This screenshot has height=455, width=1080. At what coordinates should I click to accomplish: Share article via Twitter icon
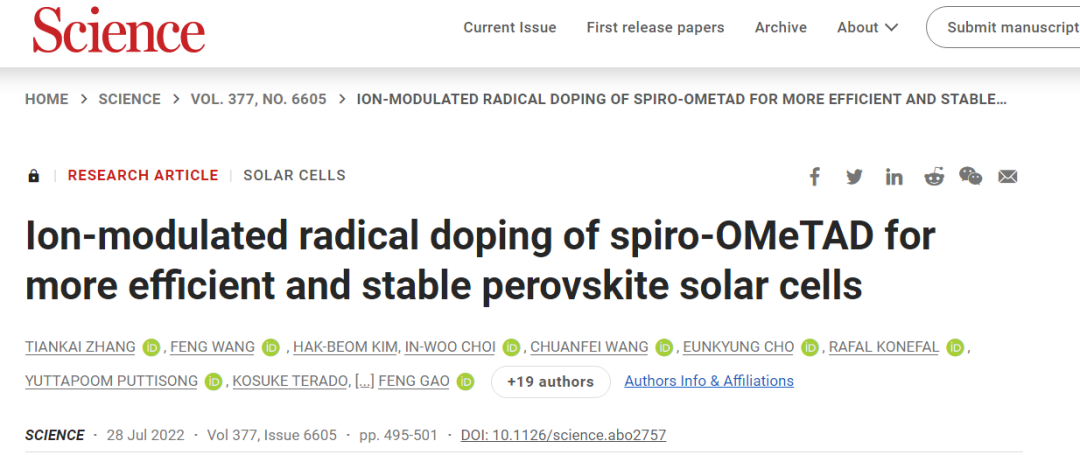coord(854,177)
